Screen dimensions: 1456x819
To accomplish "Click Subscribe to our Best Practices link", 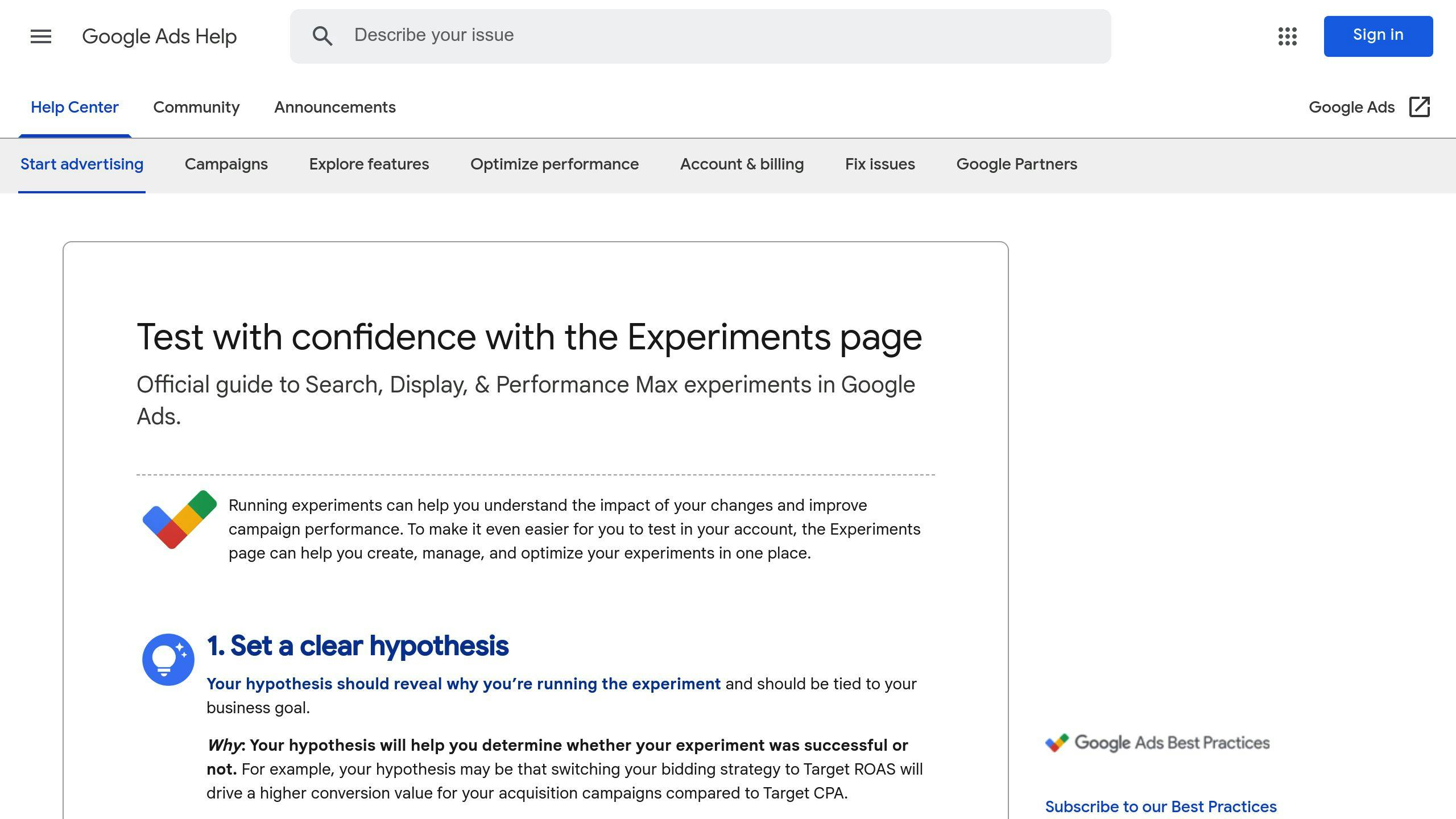I will pyautogui.click(x=1161, y=806).
